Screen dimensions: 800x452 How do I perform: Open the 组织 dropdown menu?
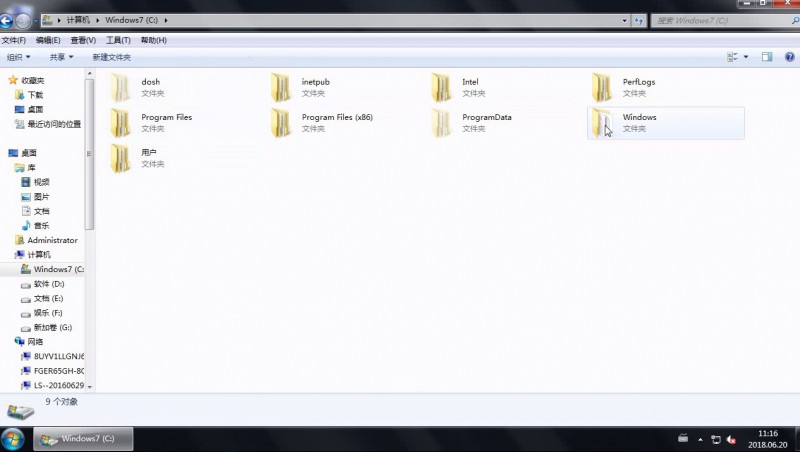tap(18, 57)
